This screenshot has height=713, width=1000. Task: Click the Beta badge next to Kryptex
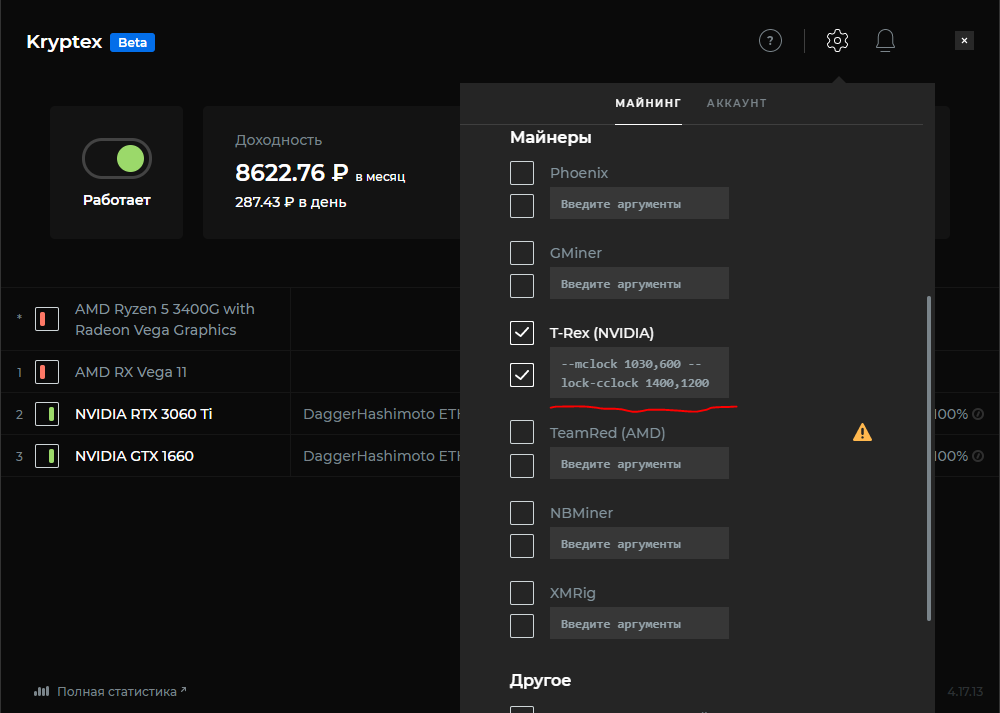pos(132,43)
